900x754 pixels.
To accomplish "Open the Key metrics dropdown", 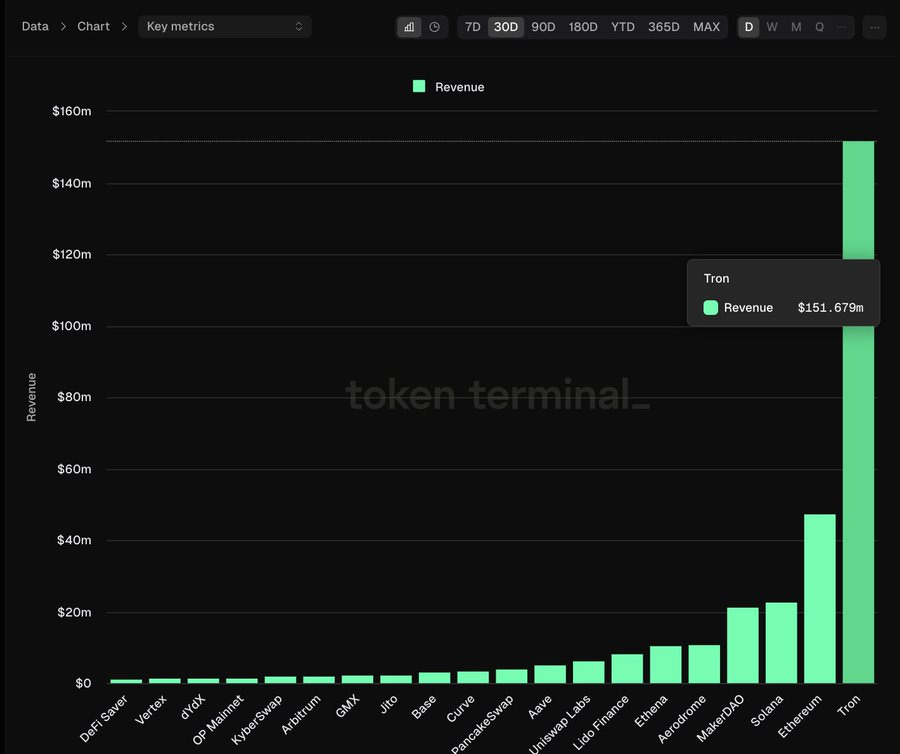I will (224, 26).
